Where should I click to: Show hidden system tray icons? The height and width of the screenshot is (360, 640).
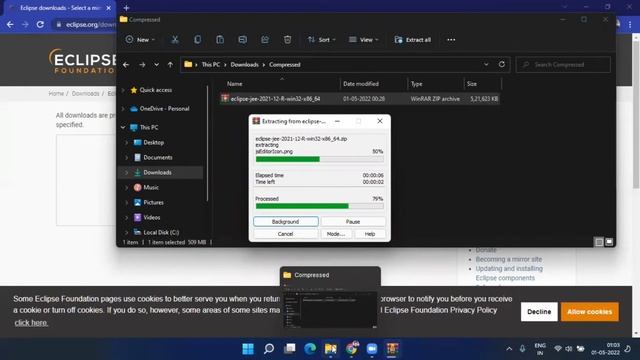click(509, 349)
